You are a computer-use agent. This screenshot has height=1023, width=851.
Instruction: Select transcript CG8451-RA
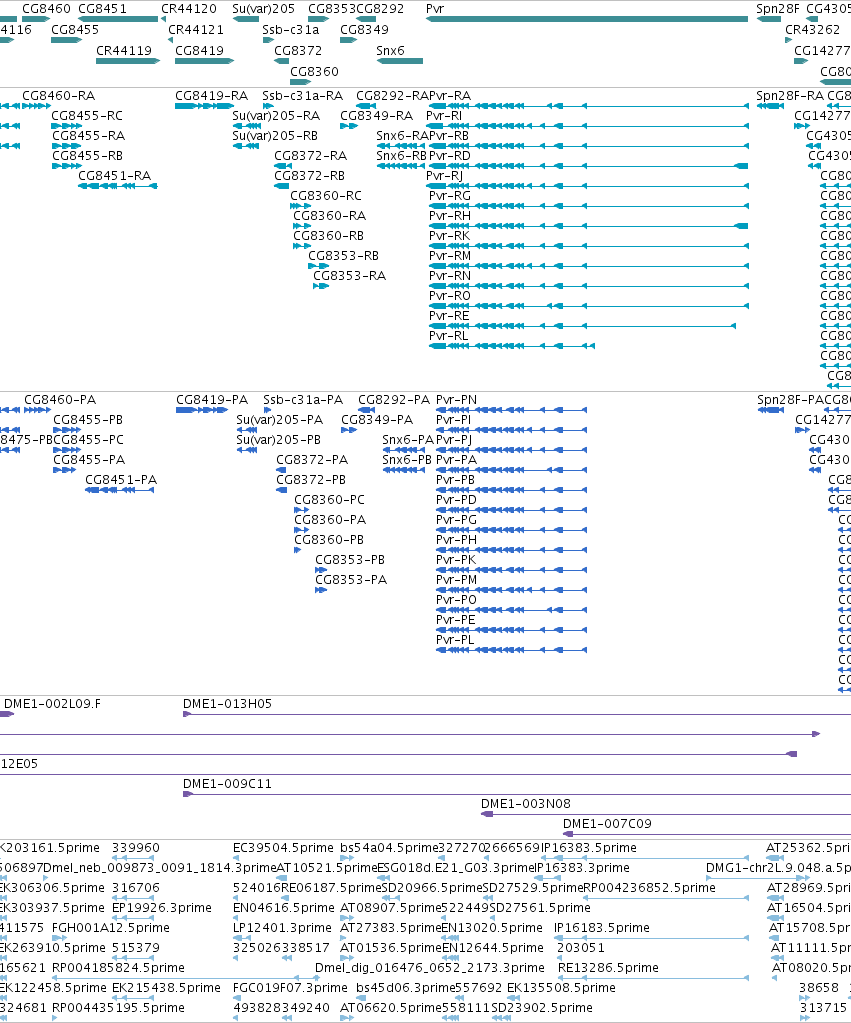[x=114, y=176]
